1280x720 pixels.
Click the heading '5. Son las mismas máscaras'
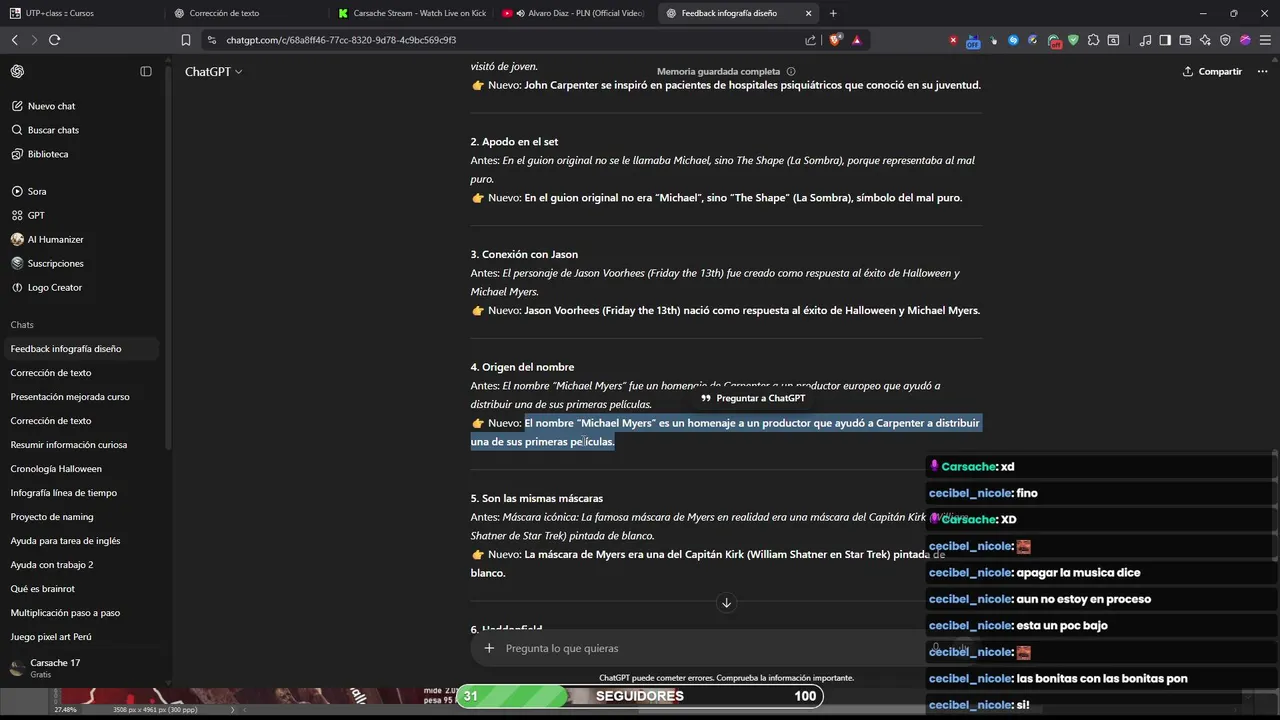click(x=537, y=498)
